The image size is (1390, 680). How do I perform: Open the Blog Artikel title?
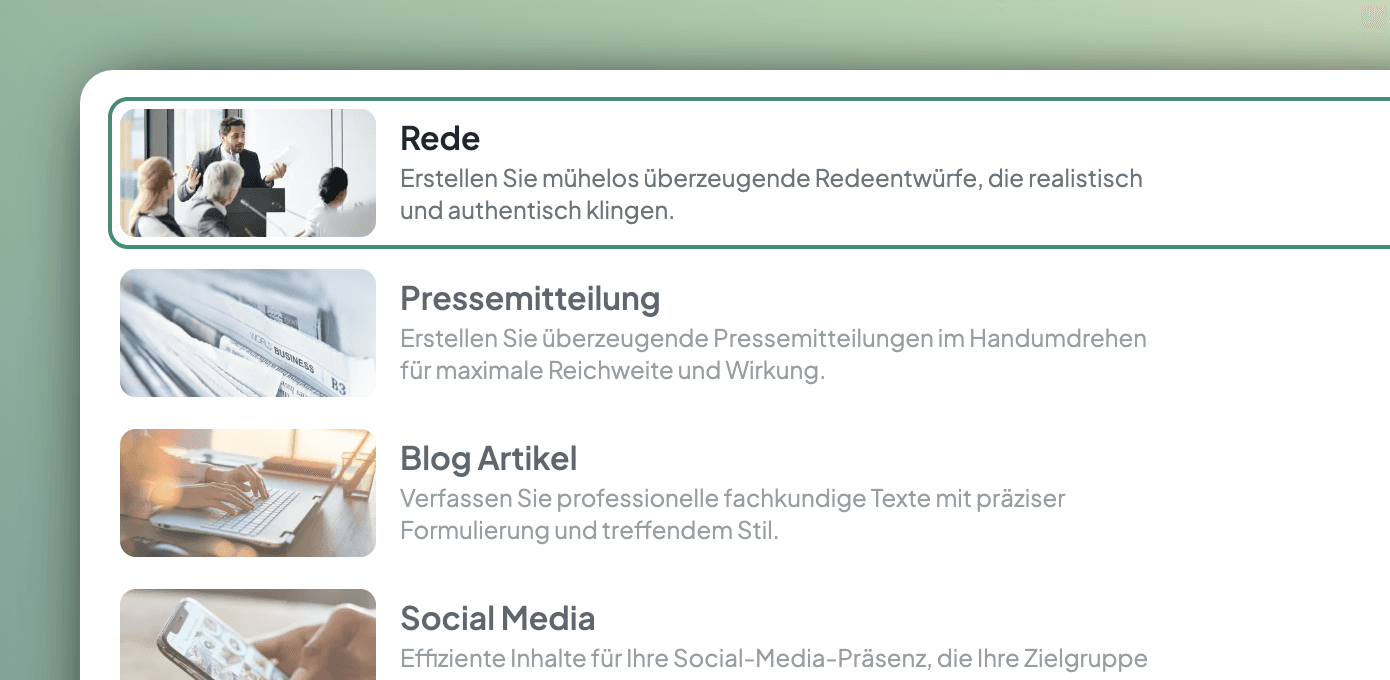coord(488,458)
